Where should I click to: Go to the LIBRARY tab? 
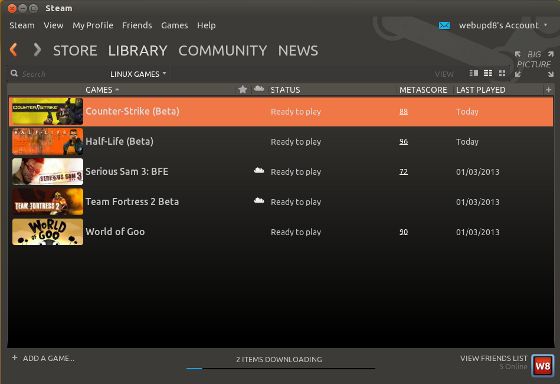point(138,50)
